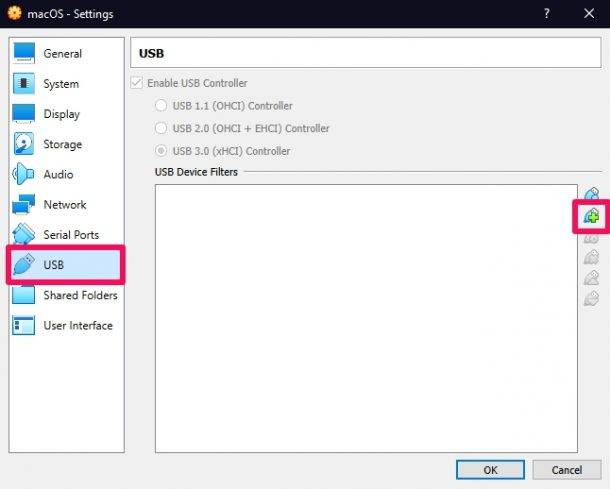
Task: Click the remove USB filter icon
Action: click(591, 258)
